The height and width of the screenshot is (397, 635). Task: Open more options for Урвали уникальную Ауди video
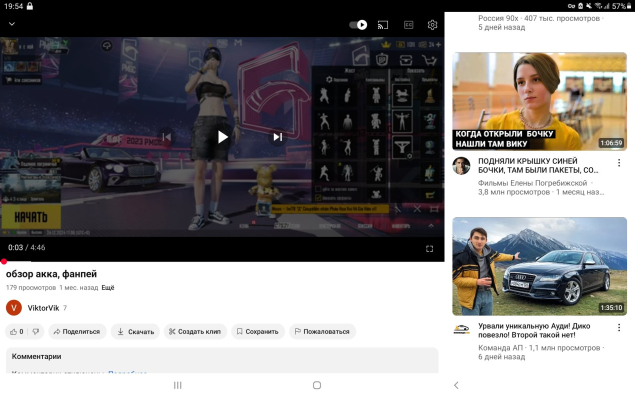pos(619,328)
